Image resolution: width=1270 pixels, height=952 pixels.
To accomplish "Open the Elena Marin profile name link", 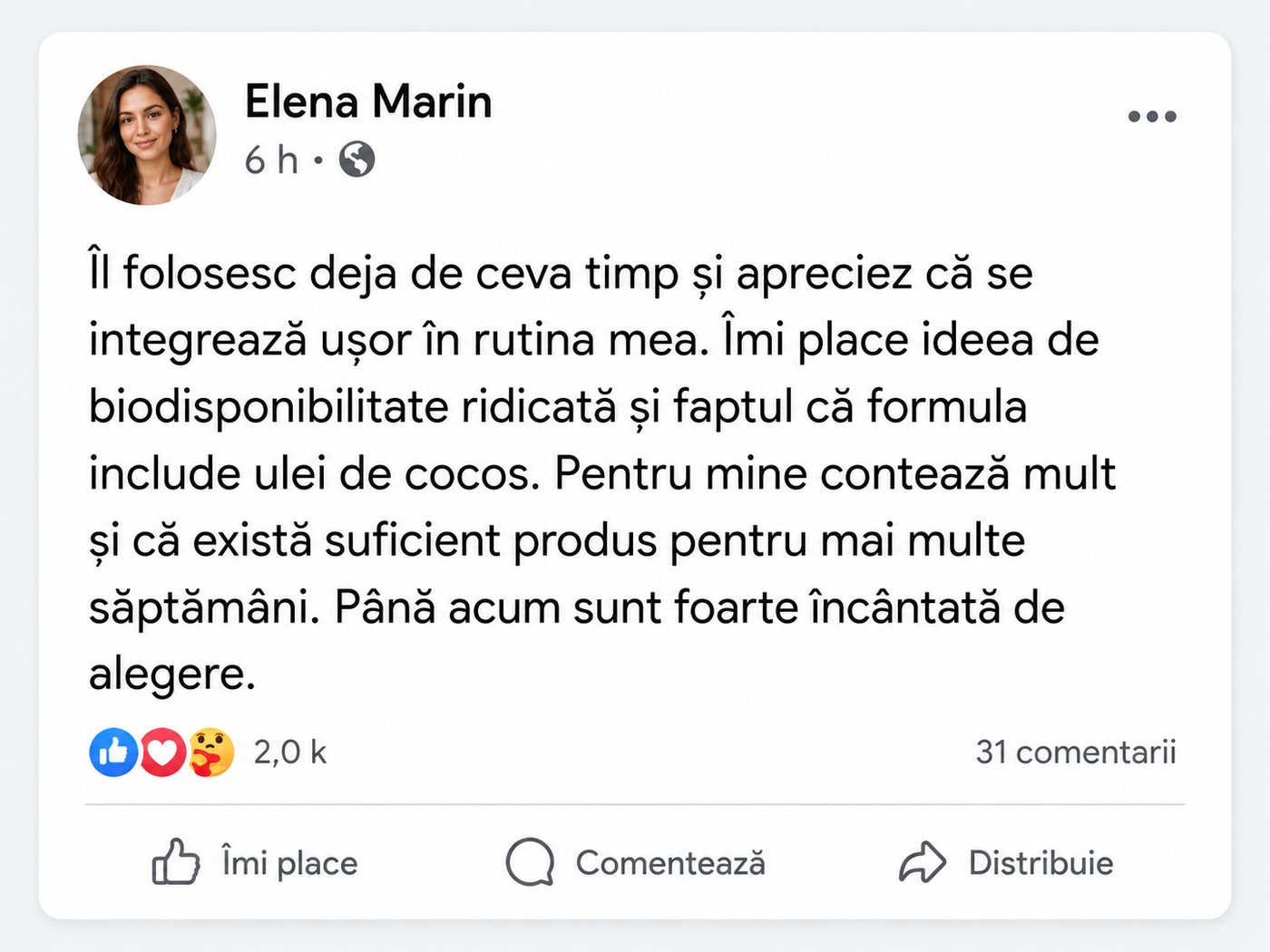I will 368,101.
